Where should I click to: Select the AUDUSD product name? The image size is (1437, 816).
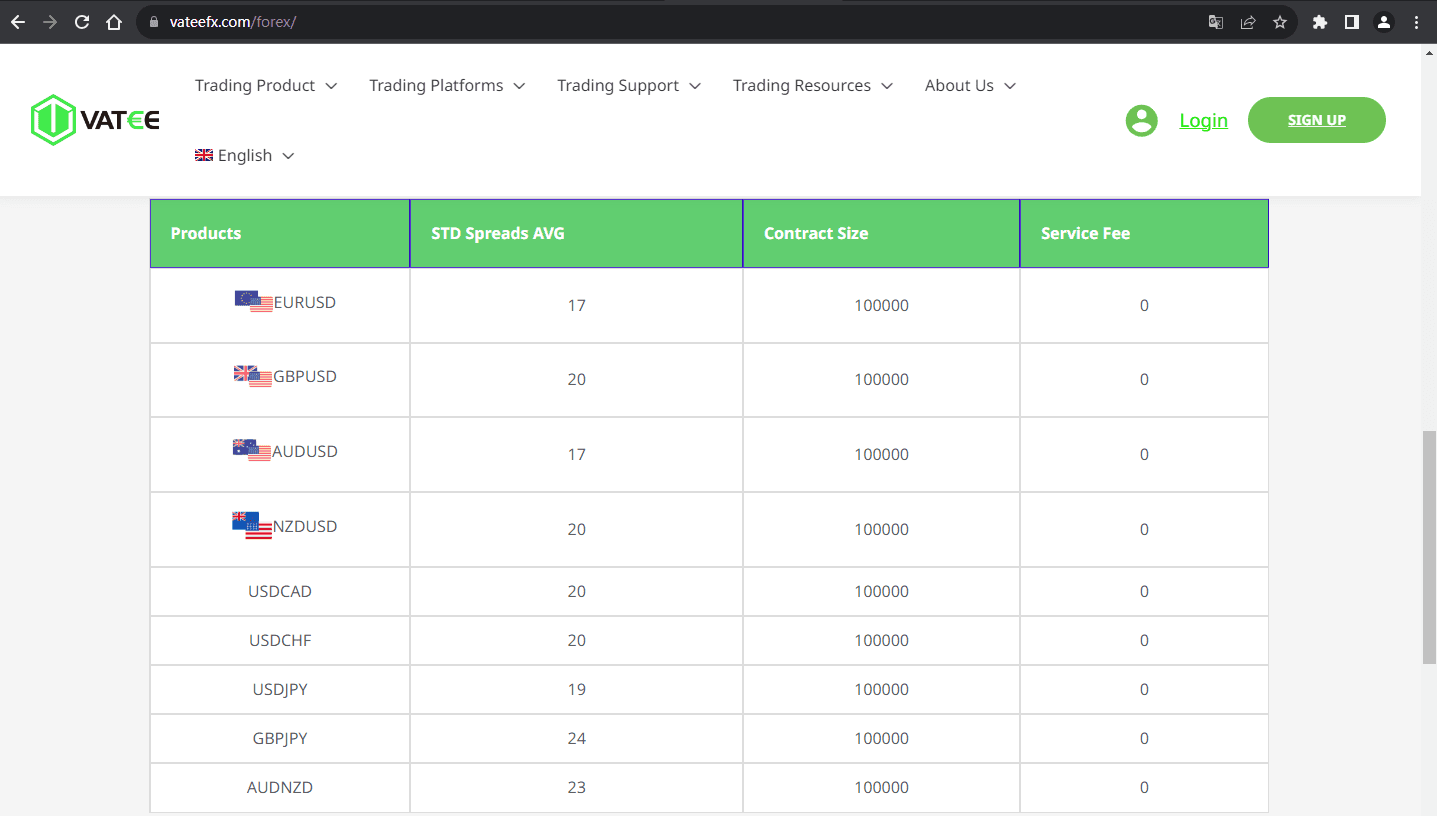pos(305,451)
